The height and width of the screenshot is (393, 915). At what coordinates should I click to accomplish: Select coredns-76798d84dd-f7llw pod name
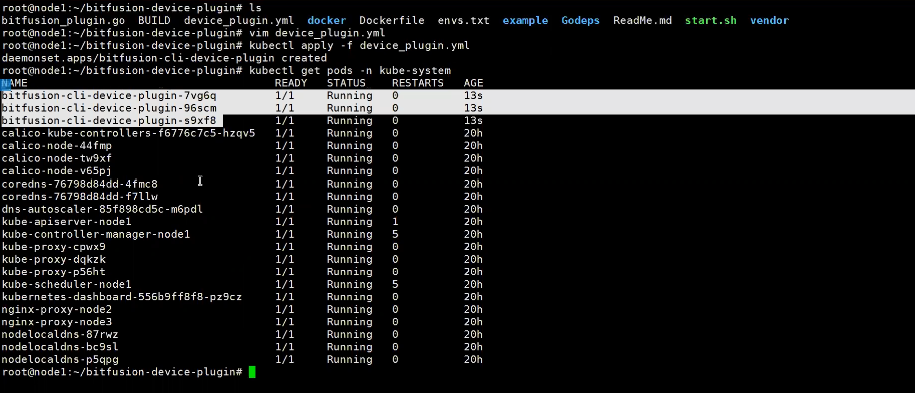pyautogui.click(x=79, y=197)
